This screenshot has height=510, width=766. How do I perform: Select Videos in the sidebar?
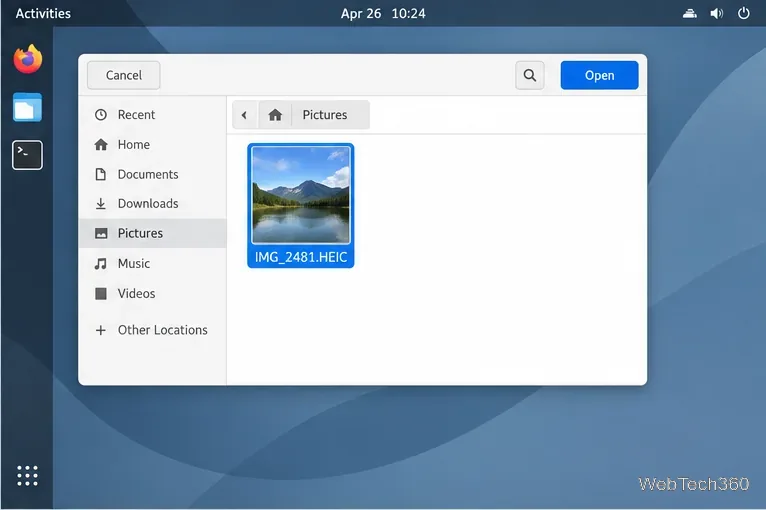tap(152, 294)
